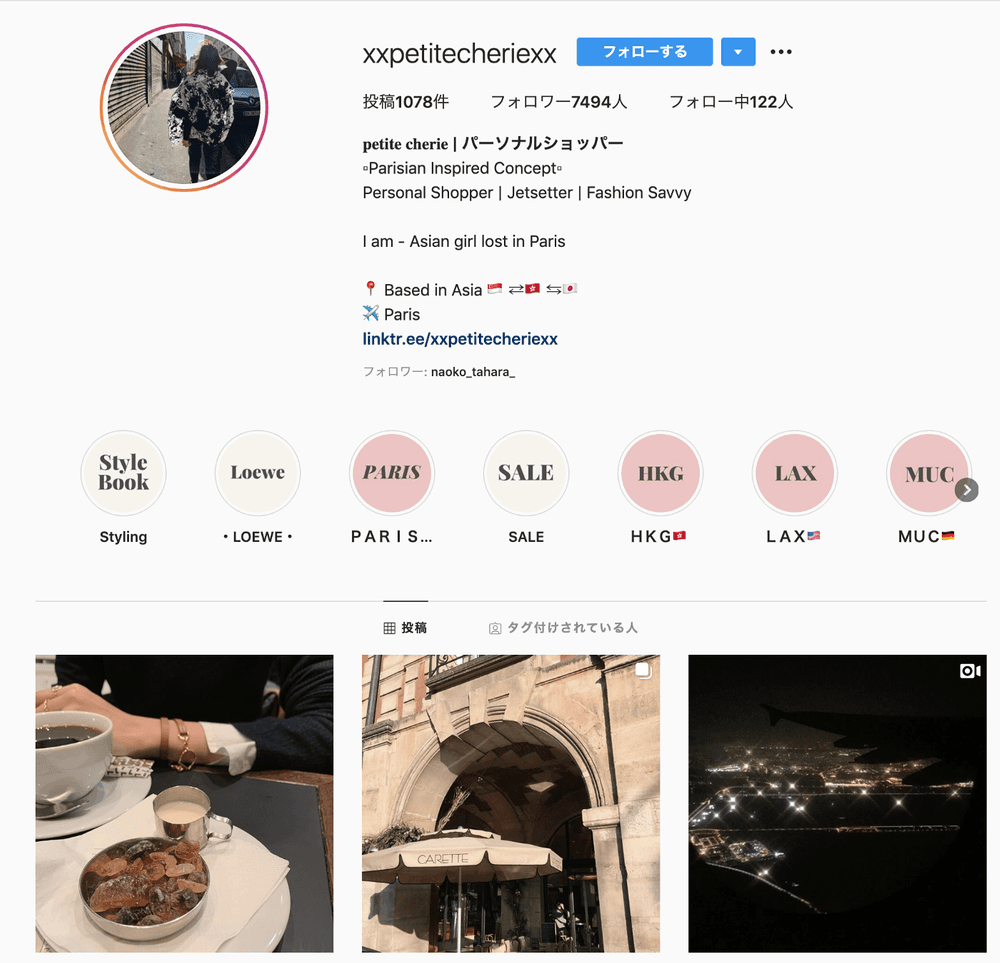Open the linktr.ee/xxpetitecheriexx link

[x=460, y=339]
